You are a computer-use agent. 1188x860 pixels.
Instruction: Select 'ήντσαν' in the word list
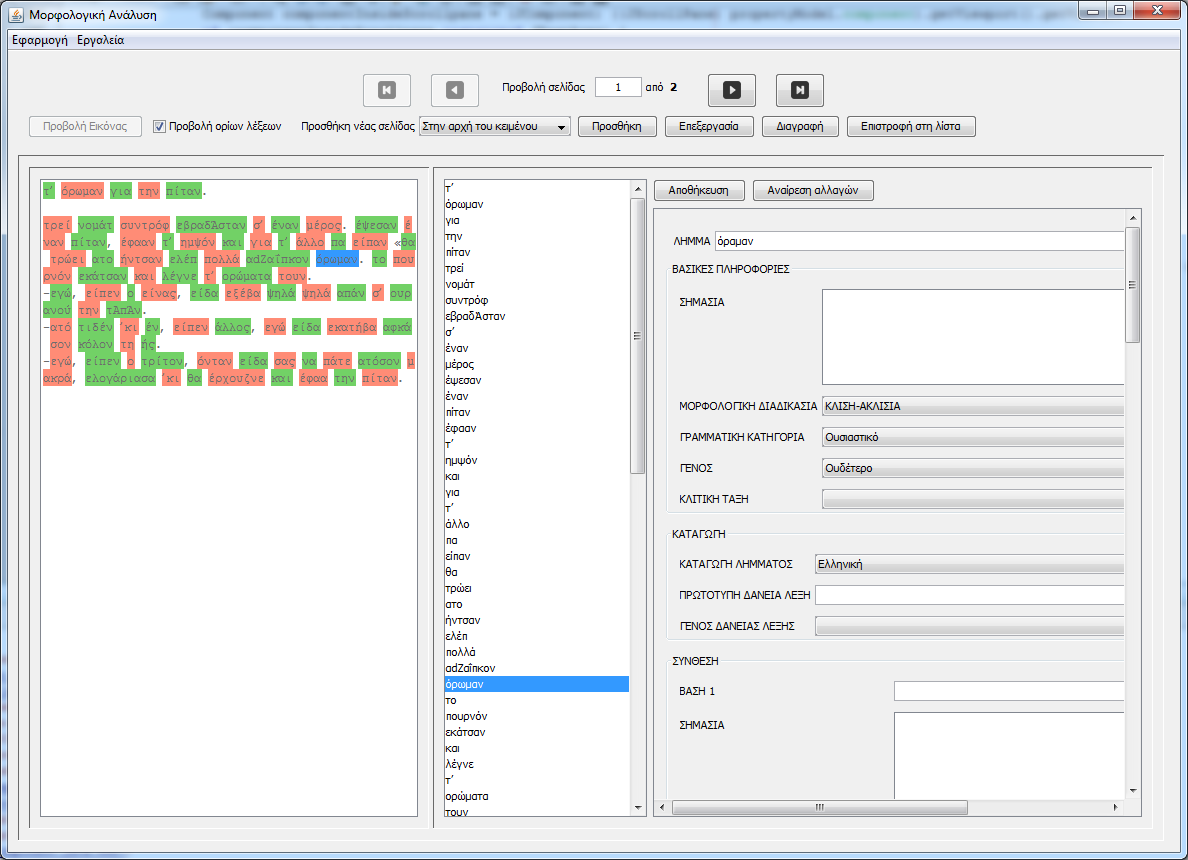[x=536, y=620]
